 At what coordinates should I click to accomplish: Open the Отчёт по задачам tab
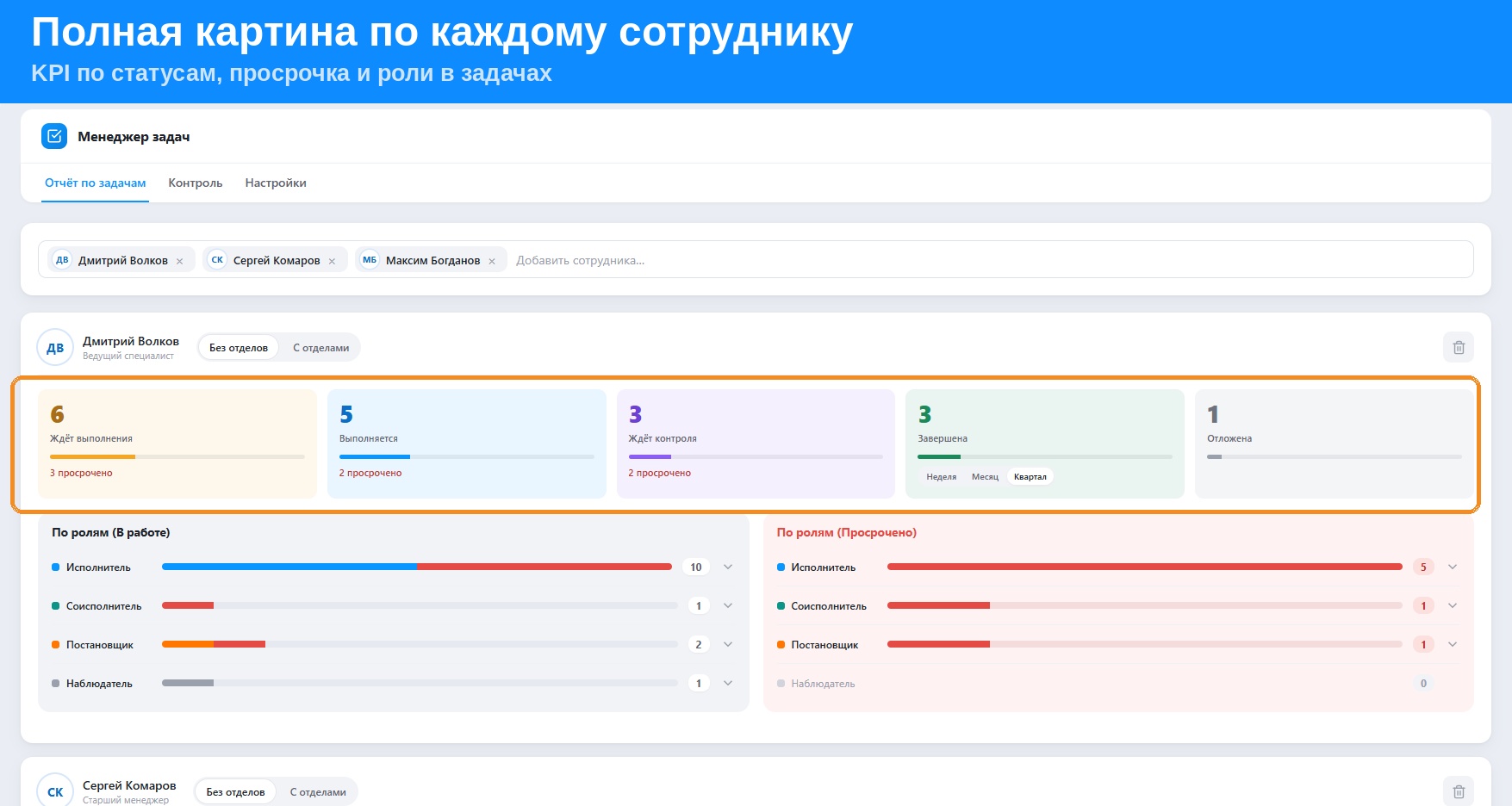click(96, 183)
